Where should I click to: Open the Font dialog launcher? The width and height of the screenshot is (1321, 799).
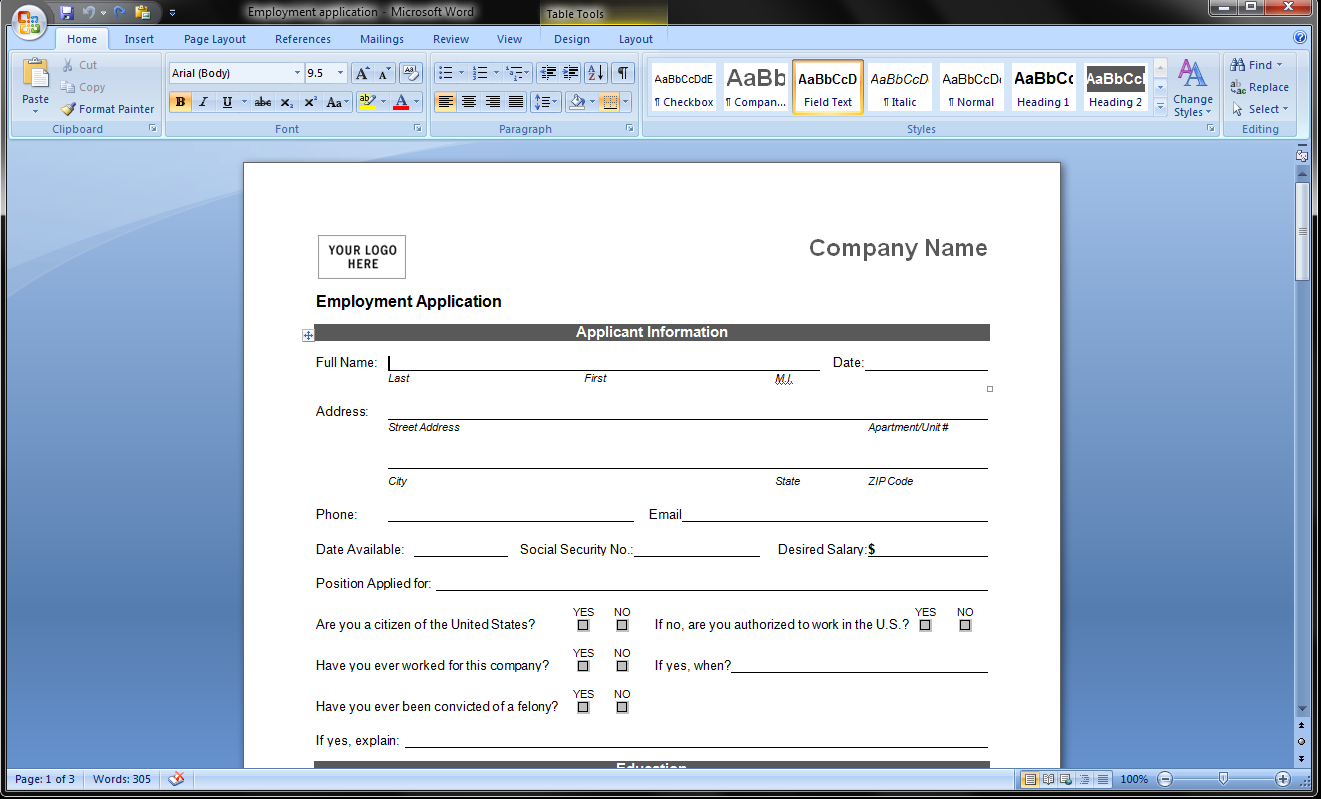coord(417,129)
